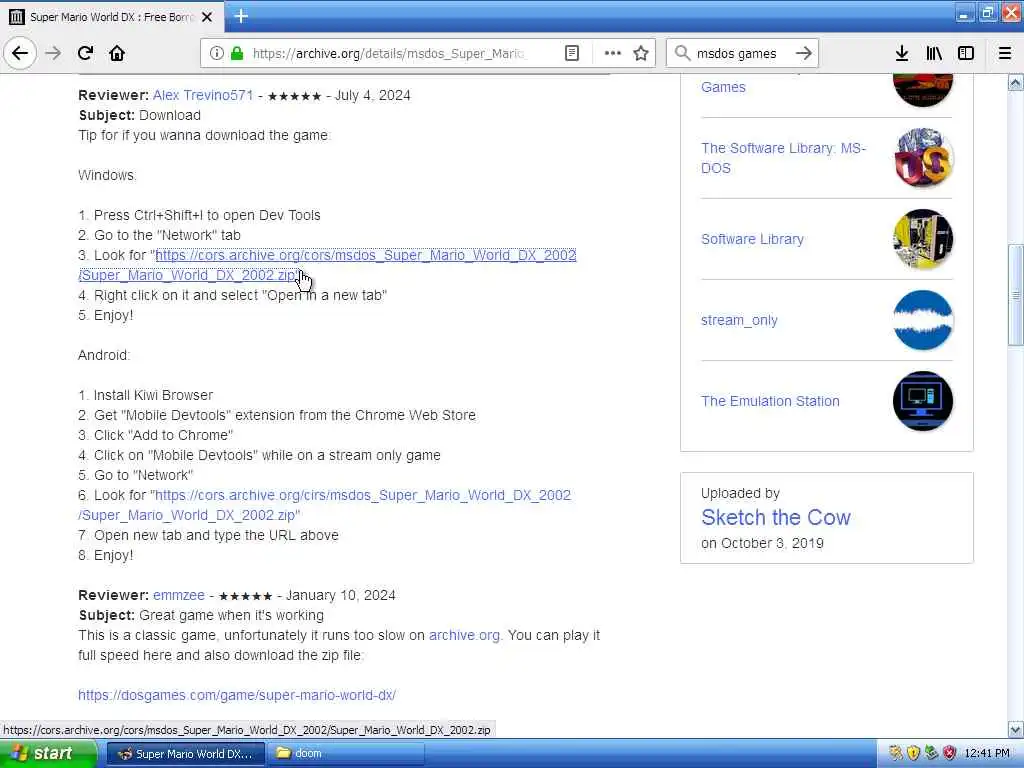Viewport: 1024px width, 768px height.
Task: Click the Software Library thumbnail image
Action: [x=923, y=239]
